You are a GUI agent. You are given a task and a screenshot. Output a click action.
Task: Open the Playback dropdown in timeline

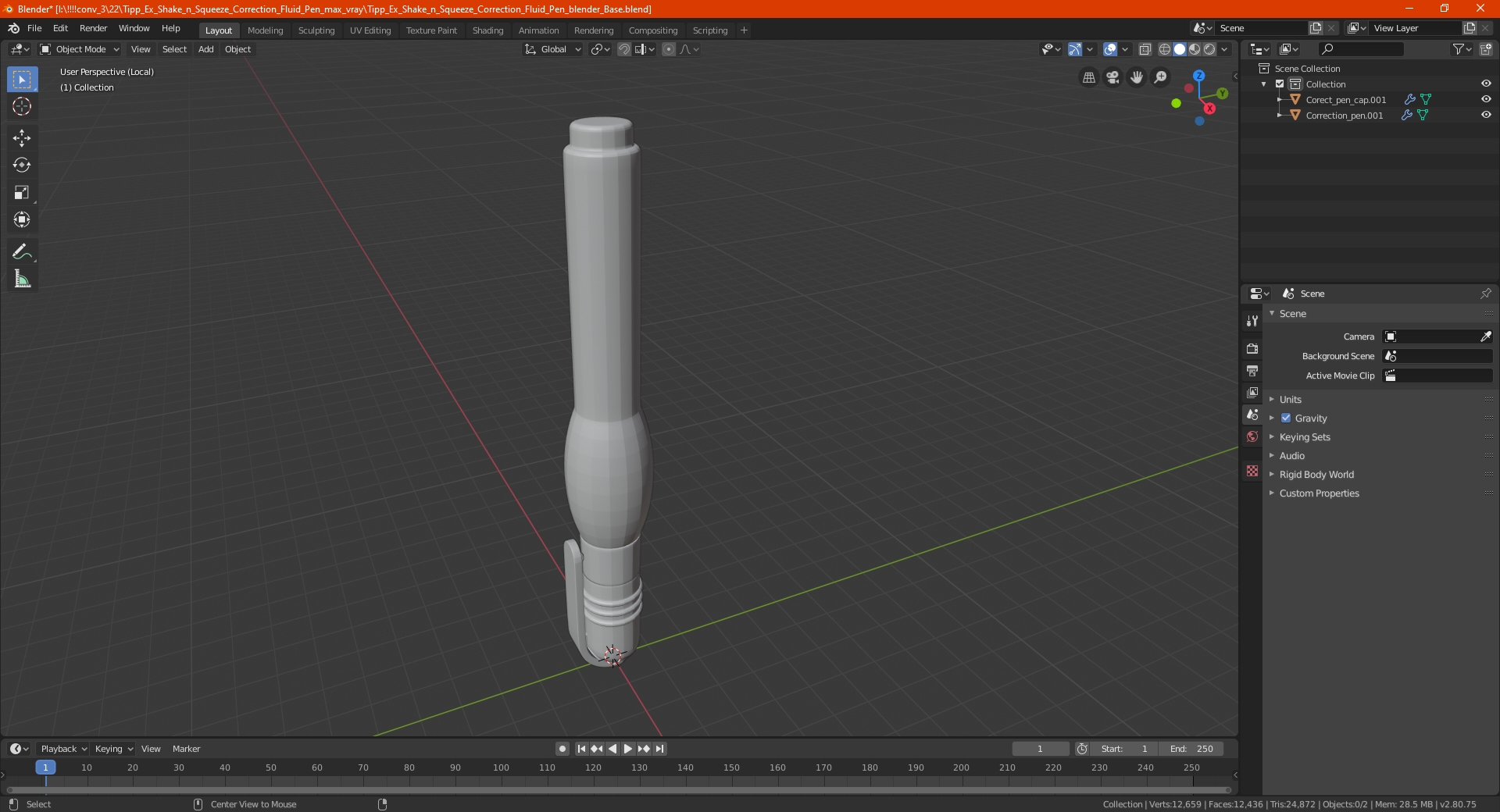coord(62,749)
